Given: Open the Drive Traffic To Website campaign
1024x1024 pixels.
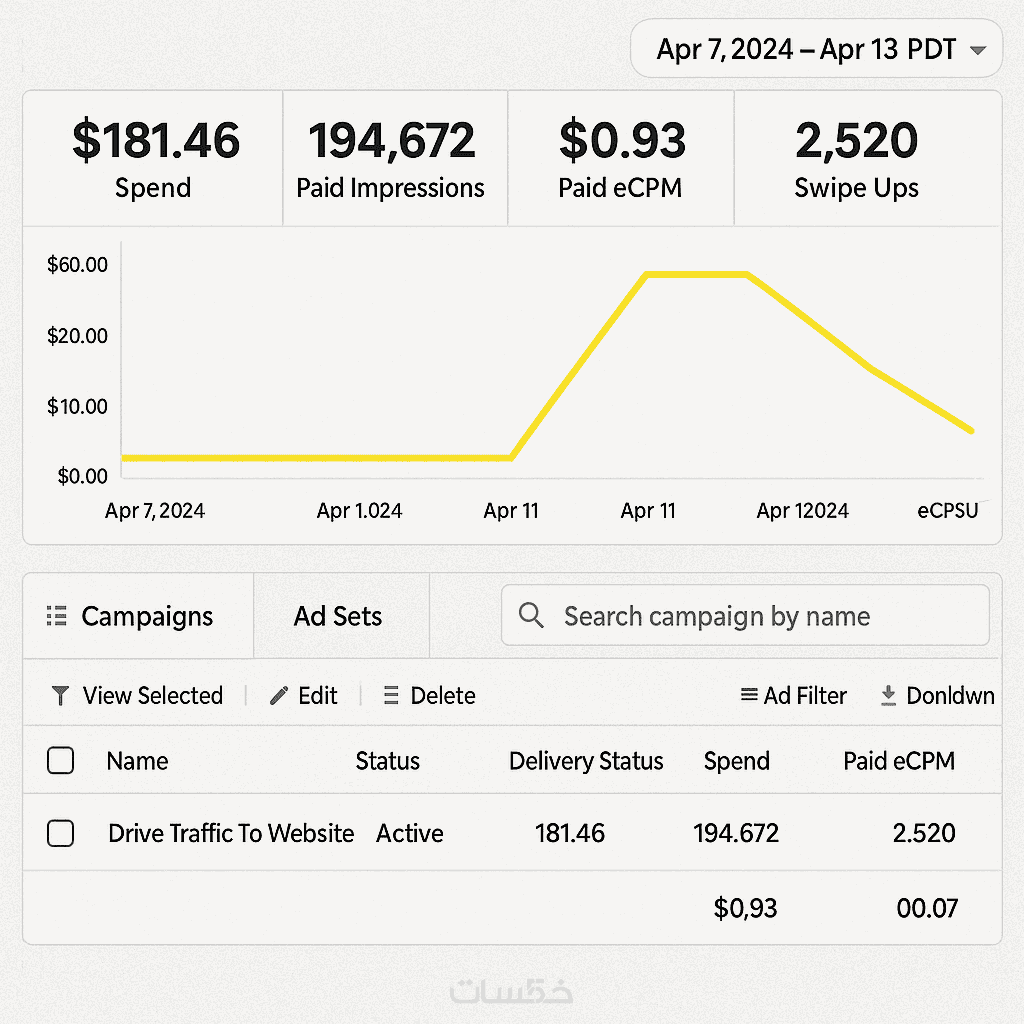Looking at the screenshot, I should [231, 833].
